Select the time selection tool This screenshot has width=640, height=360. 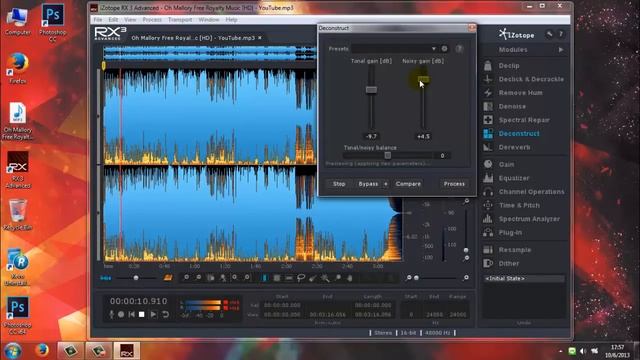click(x=264, y=278)
